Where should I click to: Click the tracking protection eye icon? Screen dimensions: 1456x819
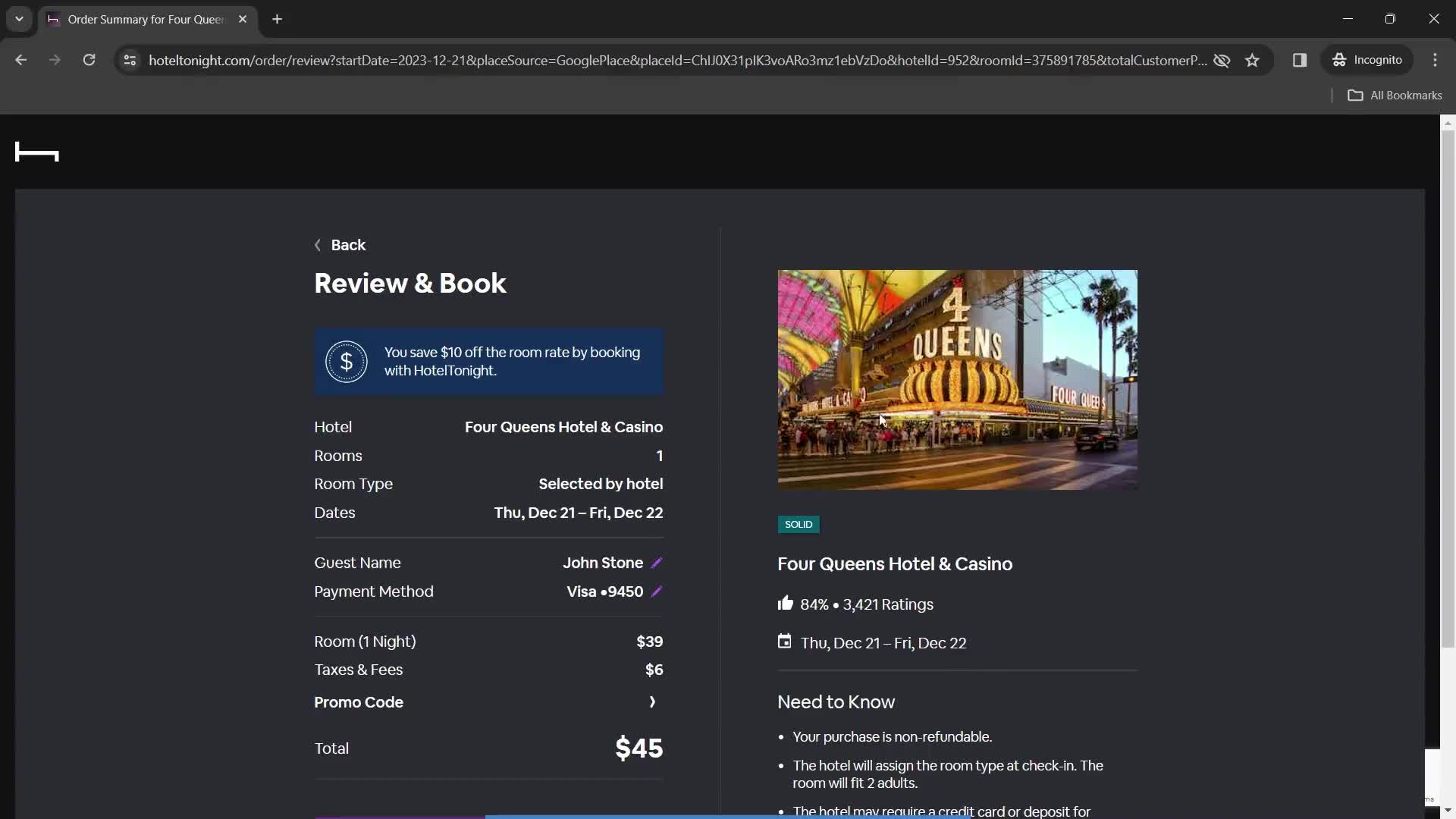pos(1222,60)
